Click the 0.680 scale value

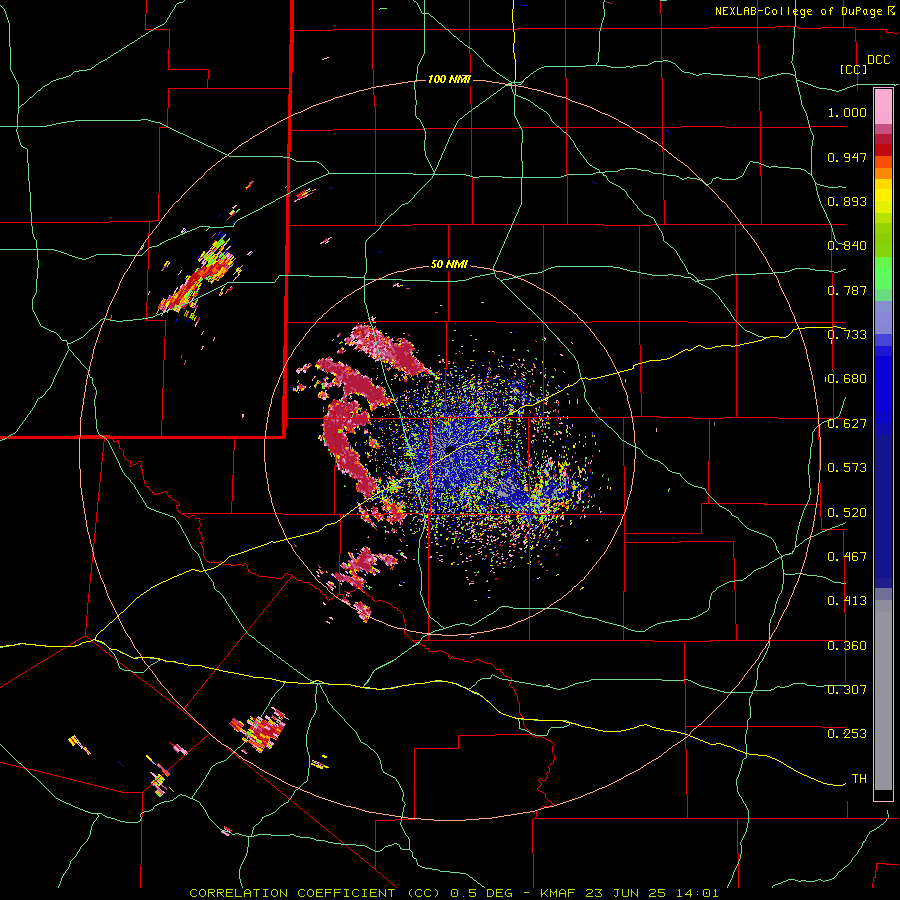(847, 379)
